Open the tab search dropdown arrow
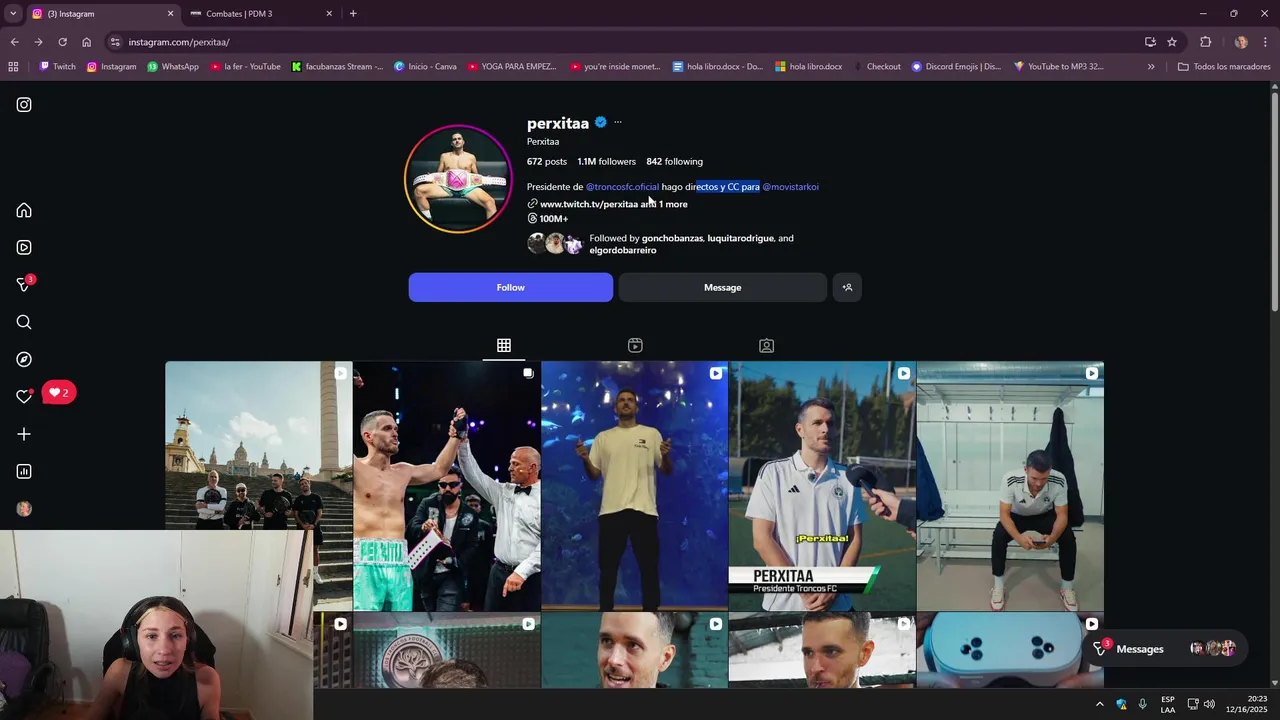The width and height of the screenshot is (1280, 720). 13,14
